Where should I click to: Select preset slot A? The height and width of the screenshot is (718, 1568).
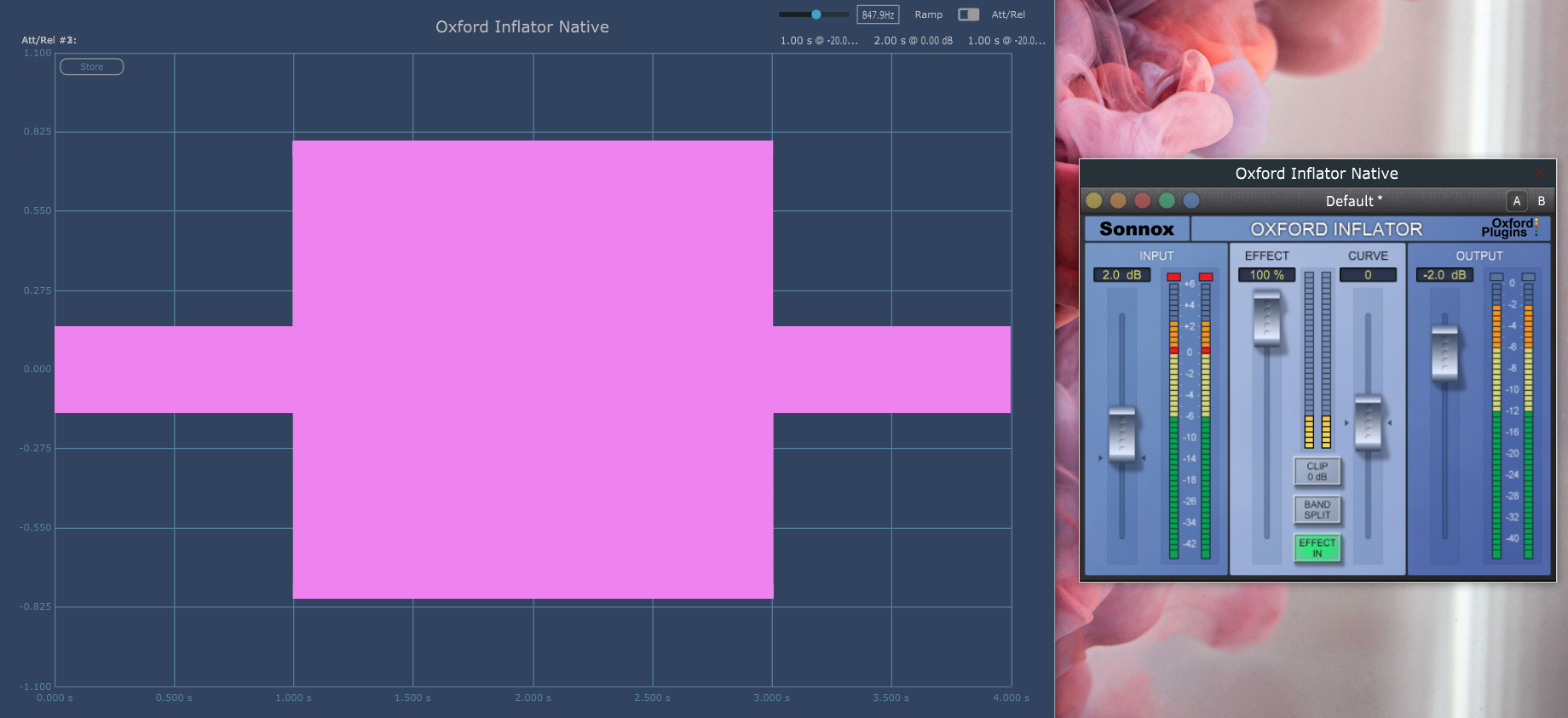coord(1516,201)
